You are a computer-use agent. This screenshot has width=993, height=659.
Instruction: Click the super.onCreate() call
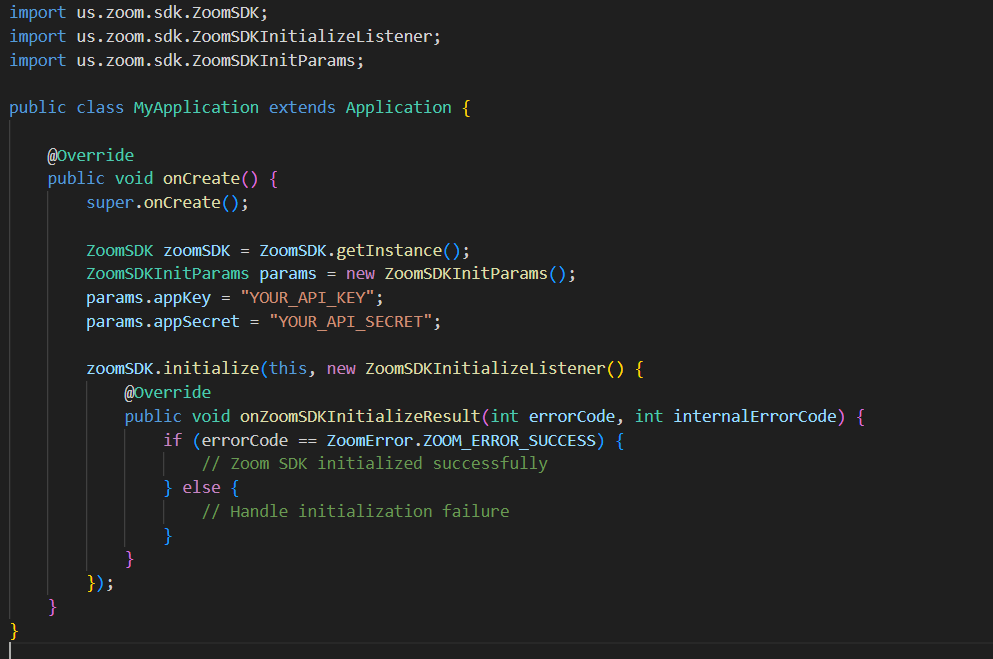(167, 203)
